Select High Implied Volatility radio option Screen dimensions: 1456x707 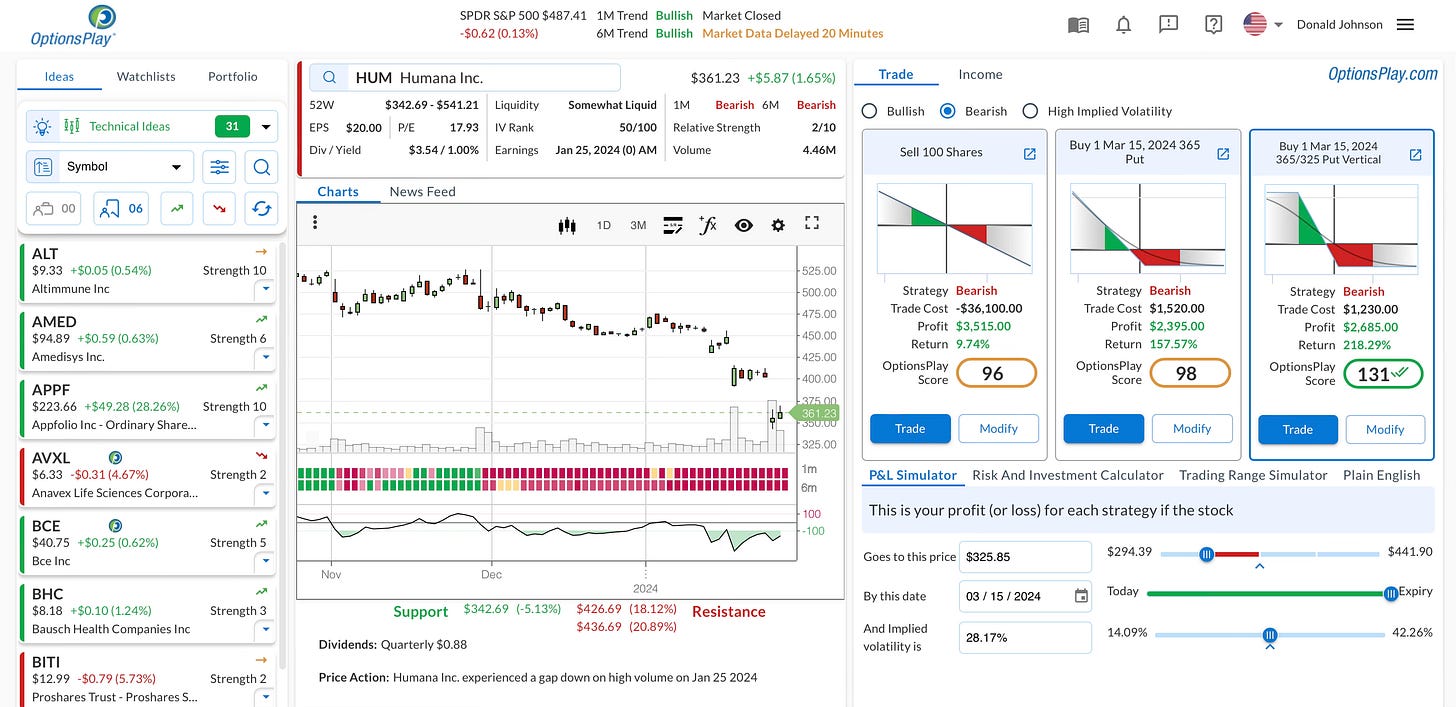(1031, 111)
